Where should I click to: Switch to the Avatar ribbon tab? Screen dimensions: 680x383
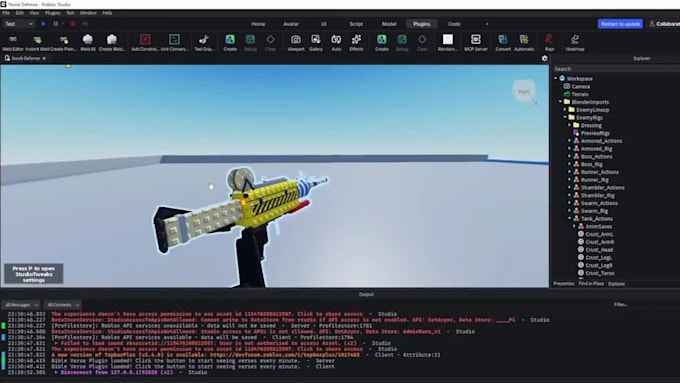(291, 24)
